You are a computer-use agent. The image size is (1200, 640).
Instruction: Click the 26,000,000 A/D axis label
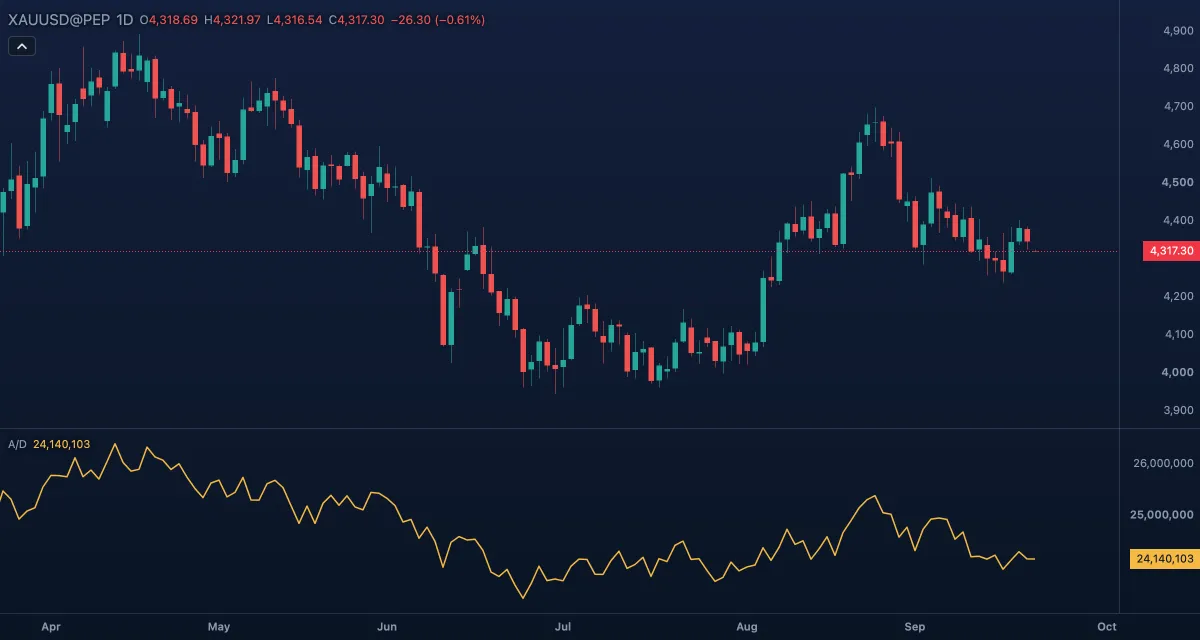(1164, 463)
